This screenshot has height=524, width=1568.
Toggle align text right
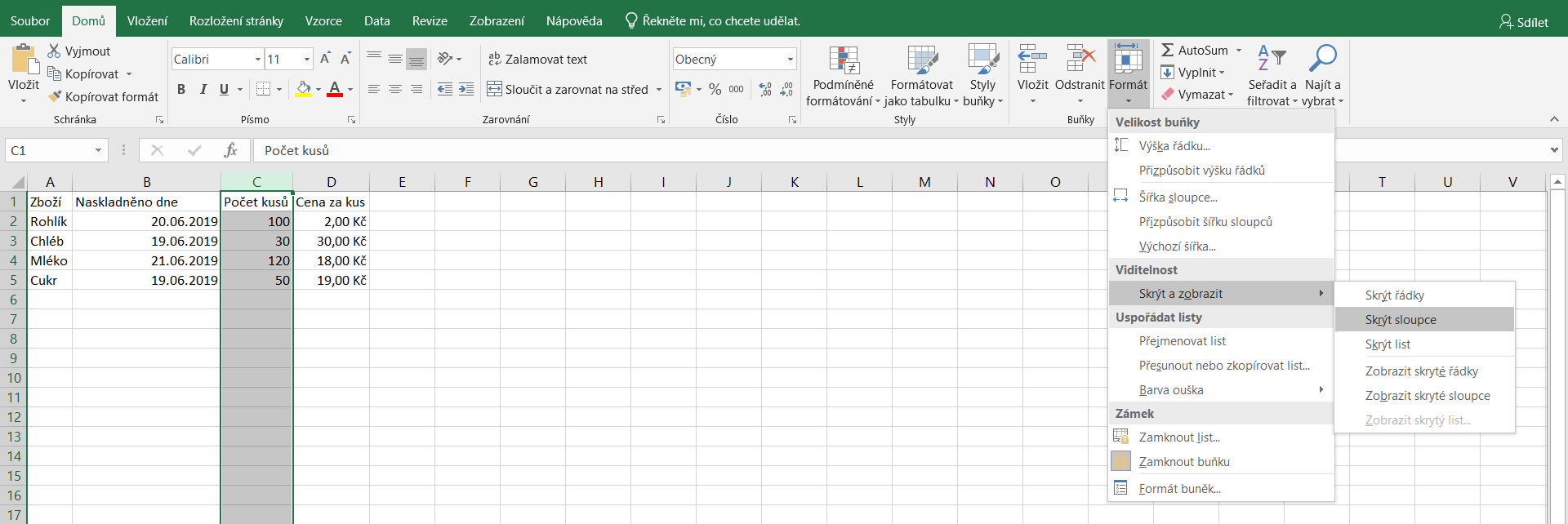(416, 89)
